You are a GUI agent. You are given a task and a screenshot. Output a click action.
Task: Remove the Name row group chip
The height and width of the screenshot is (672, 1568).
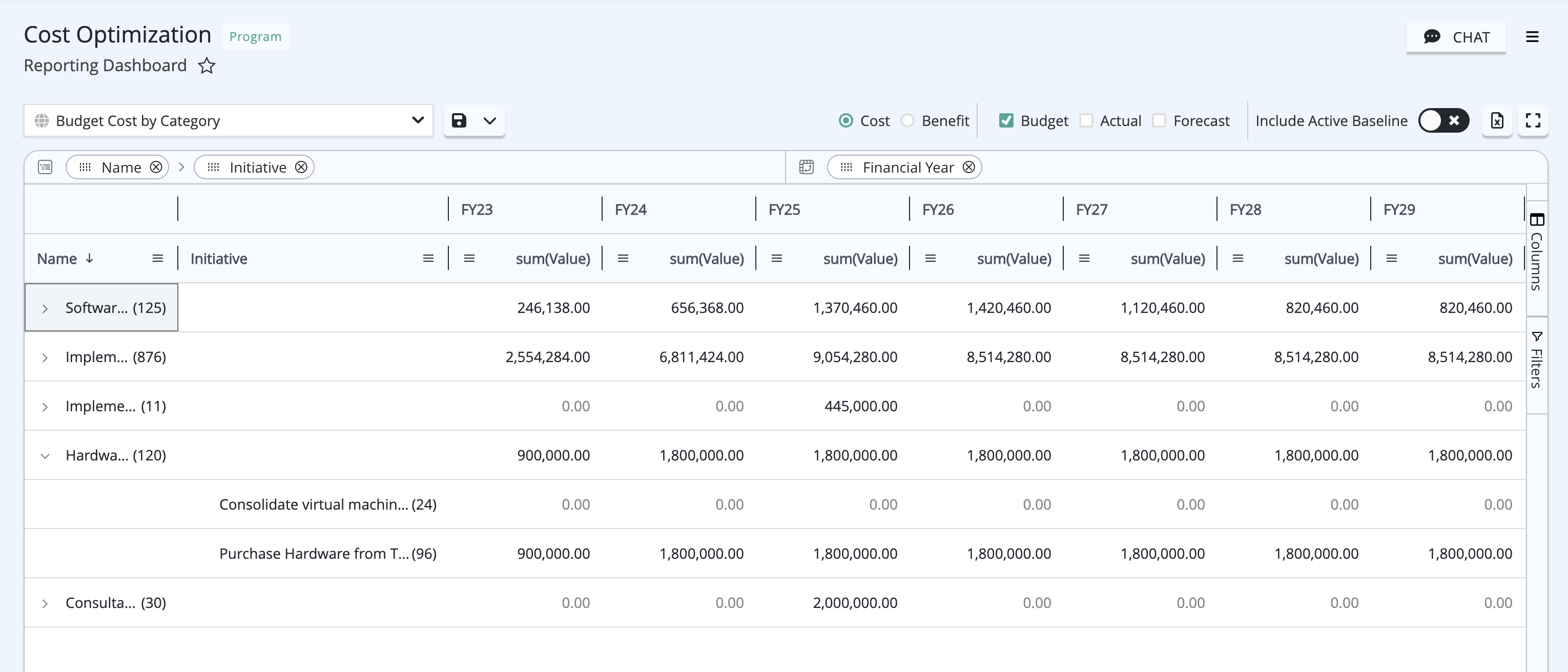[156, 167]
